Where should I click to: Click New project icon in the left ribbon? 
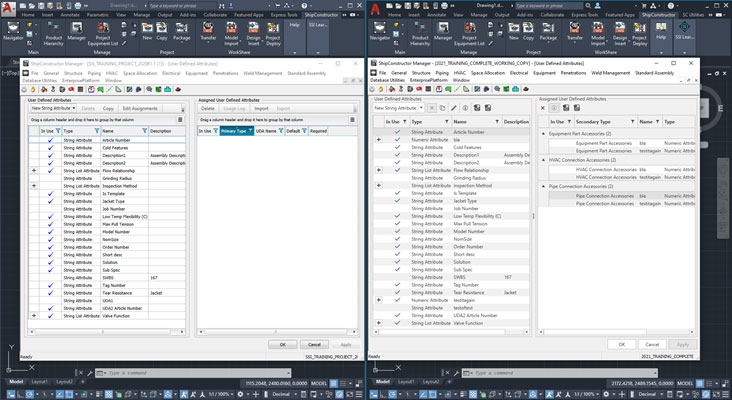click(147, 31)
